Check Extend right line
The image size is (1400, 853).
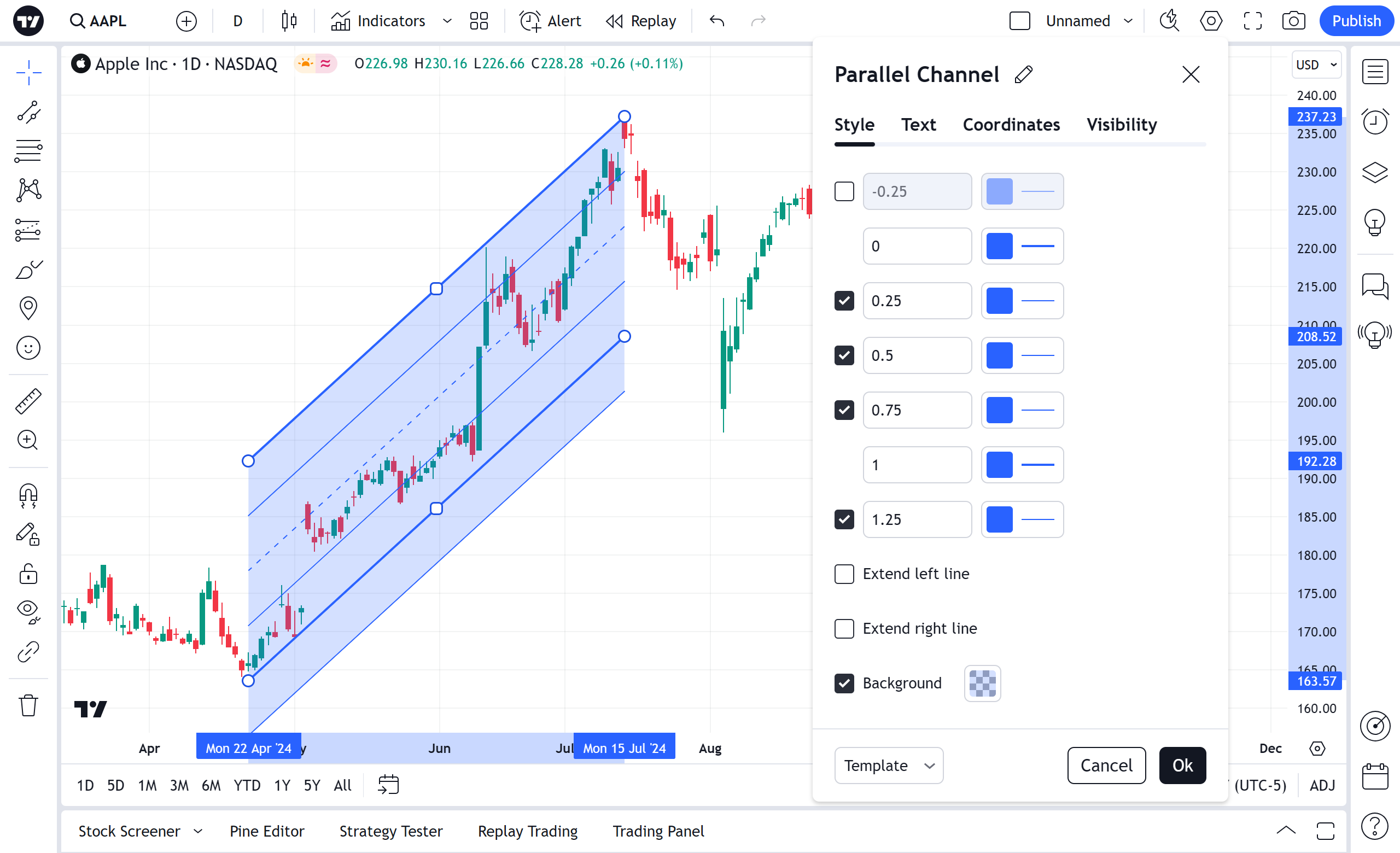(x=844, y=629)
